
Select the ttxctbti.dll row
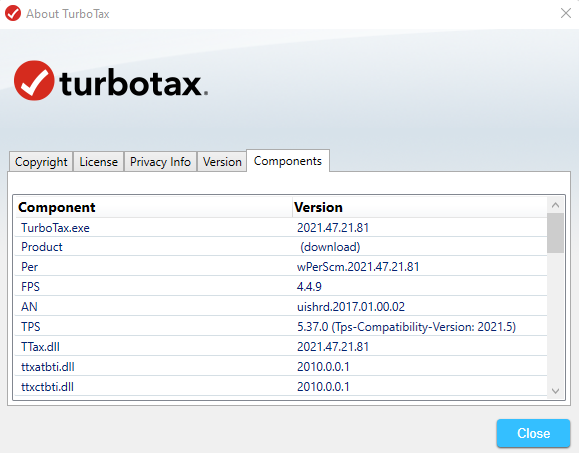(x=281, y=386)
